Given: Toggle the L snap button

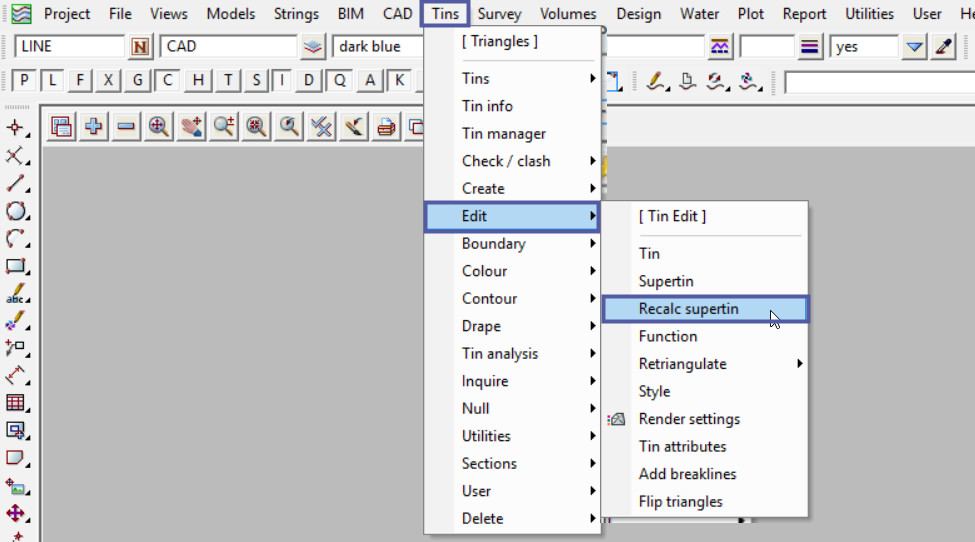Looking at the screenshot, I should 52,81.
